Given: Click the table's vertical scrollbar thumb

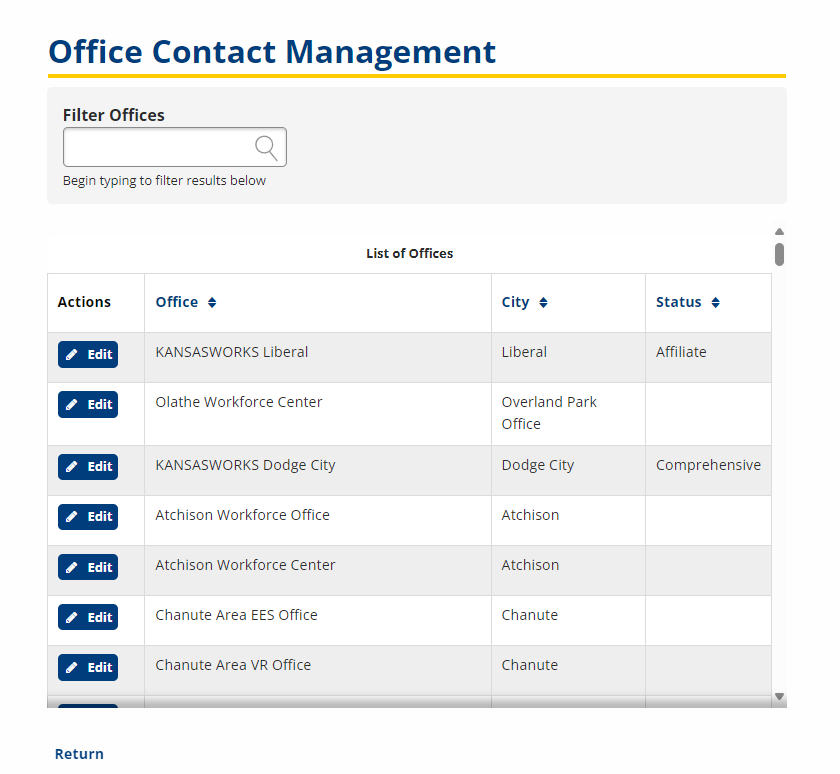Looking at the screenshot, I should 779,254.
